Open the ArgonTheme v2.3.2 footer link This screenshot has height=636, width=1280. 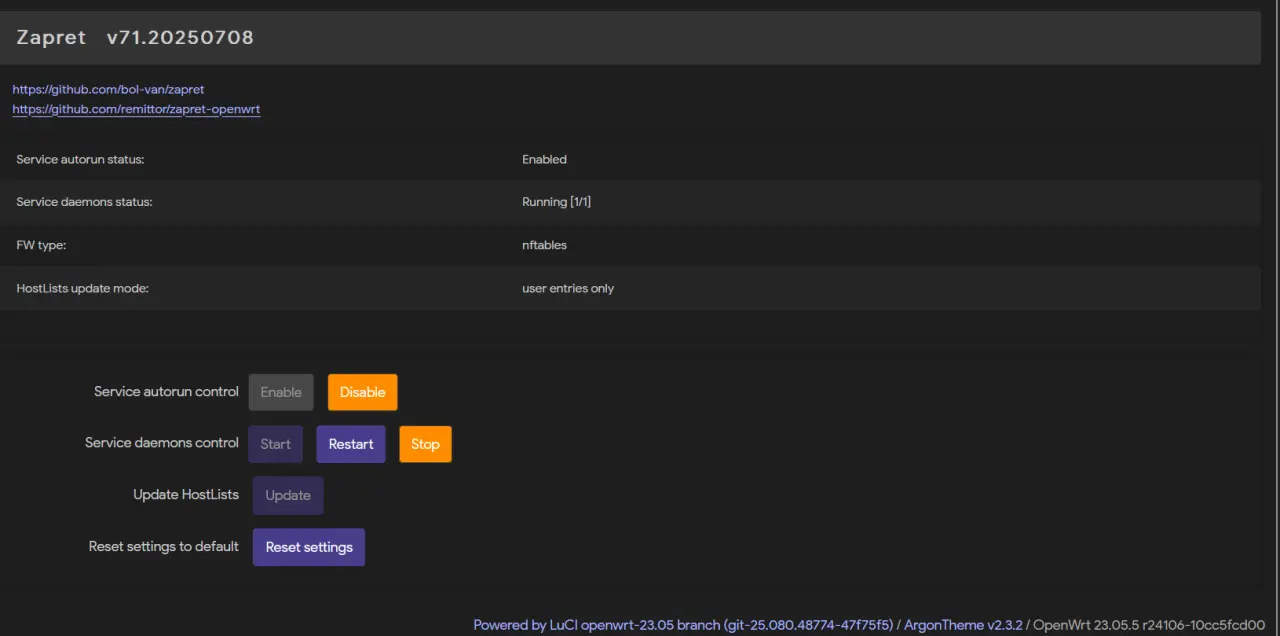pyautogui.click(x=963, y=625)
